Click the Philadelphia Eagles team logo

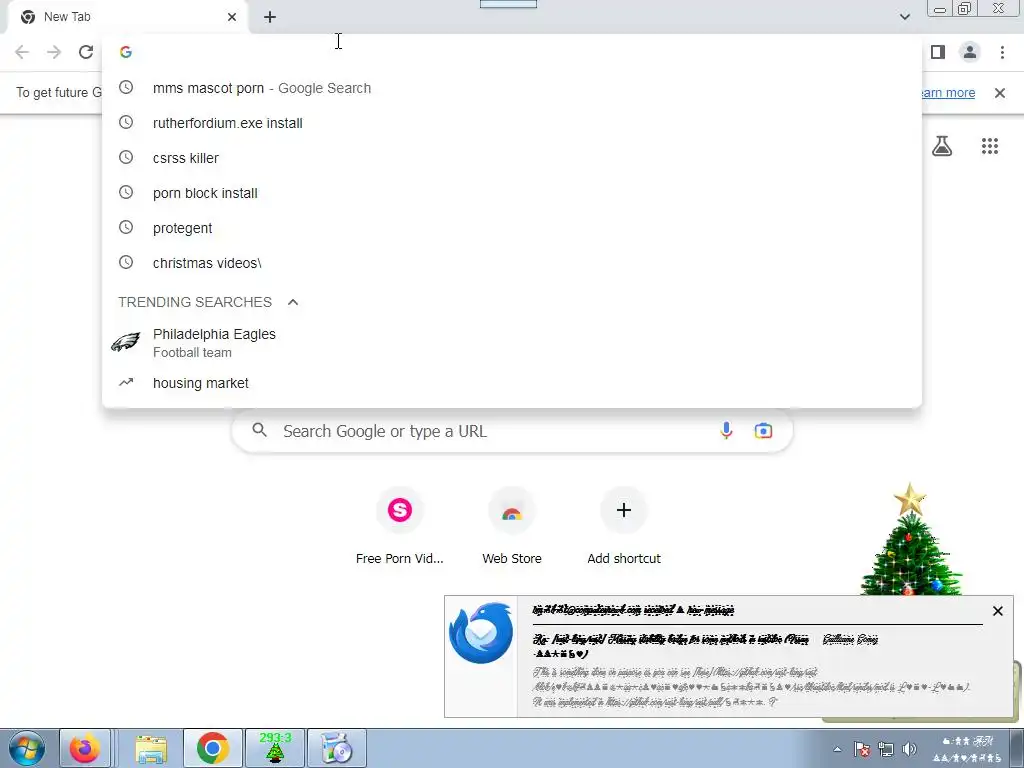(125, 342)
